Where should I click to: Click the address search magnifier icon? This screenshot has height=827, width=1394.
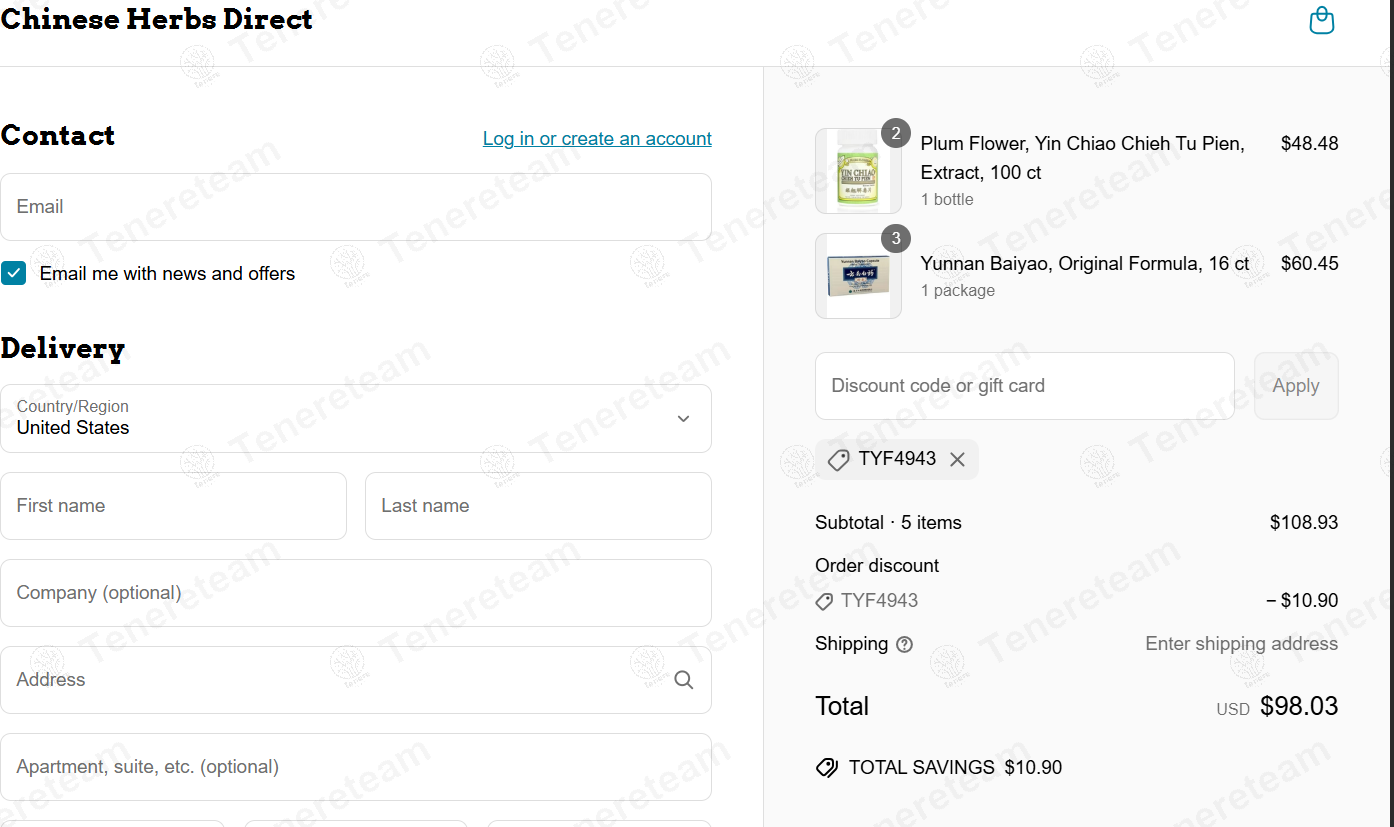pos(684,680)
